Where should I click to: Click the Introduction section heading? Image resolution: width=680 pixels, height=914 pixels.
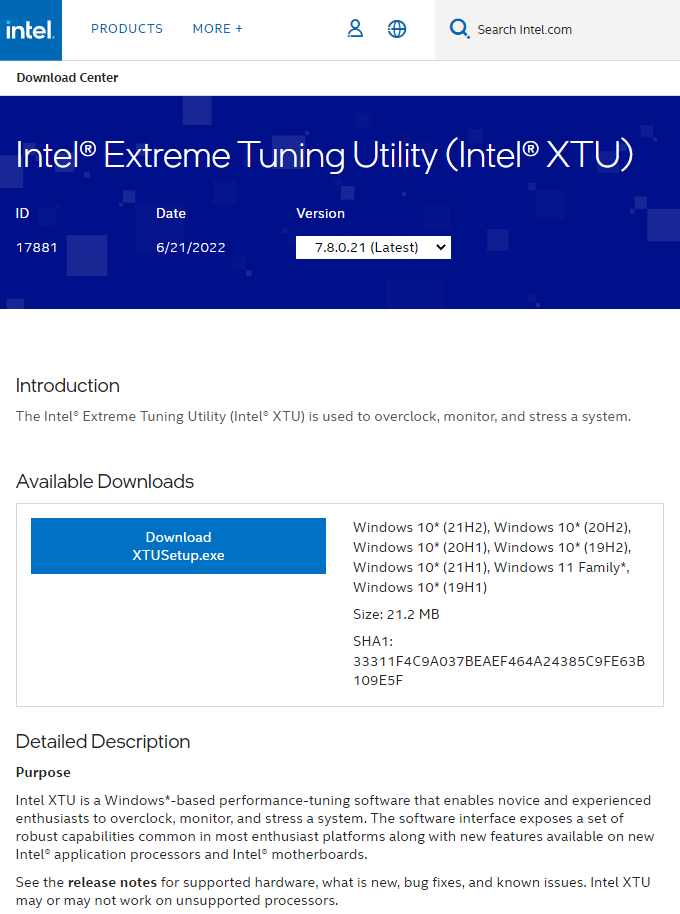point(68,385)
